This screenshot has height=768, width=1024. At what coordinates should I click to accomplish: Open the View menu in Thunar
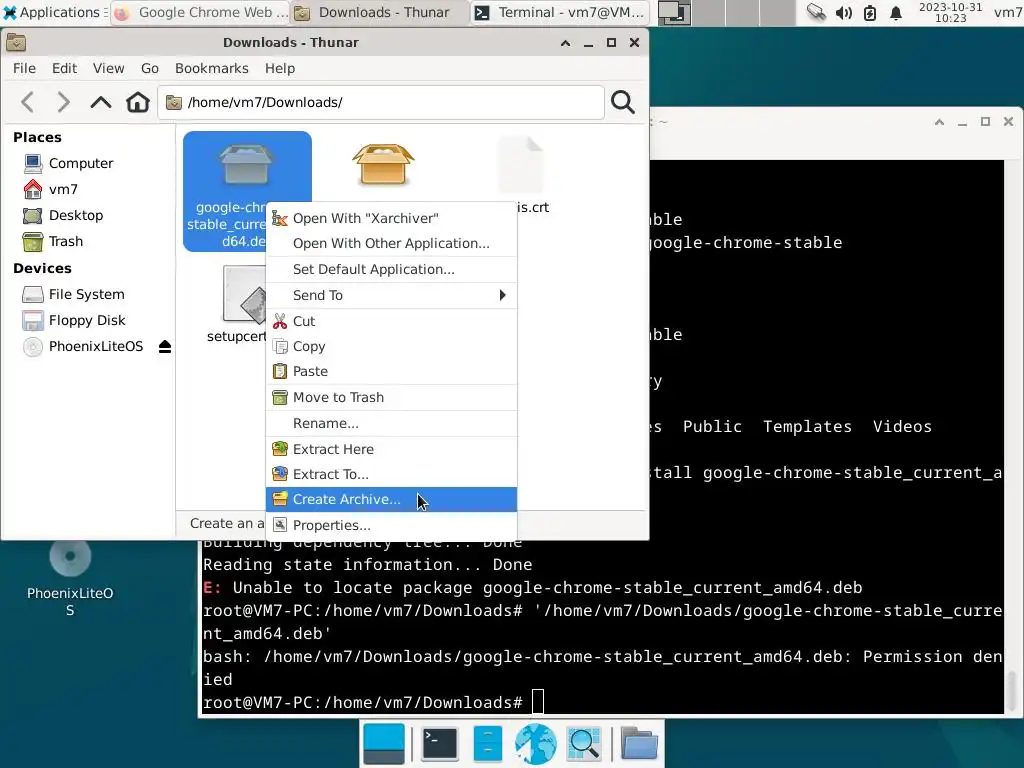click(x=108, y=69)
